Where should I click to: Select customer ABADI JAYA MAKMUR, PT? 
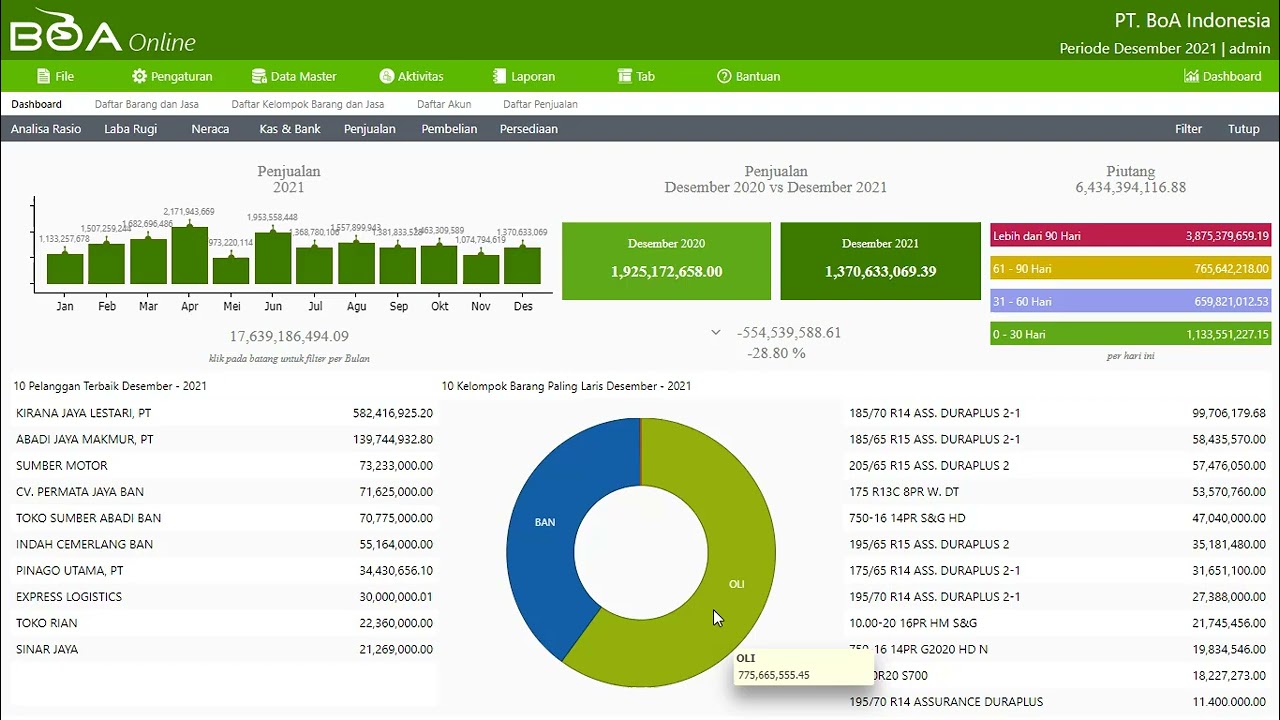(224, 439)
